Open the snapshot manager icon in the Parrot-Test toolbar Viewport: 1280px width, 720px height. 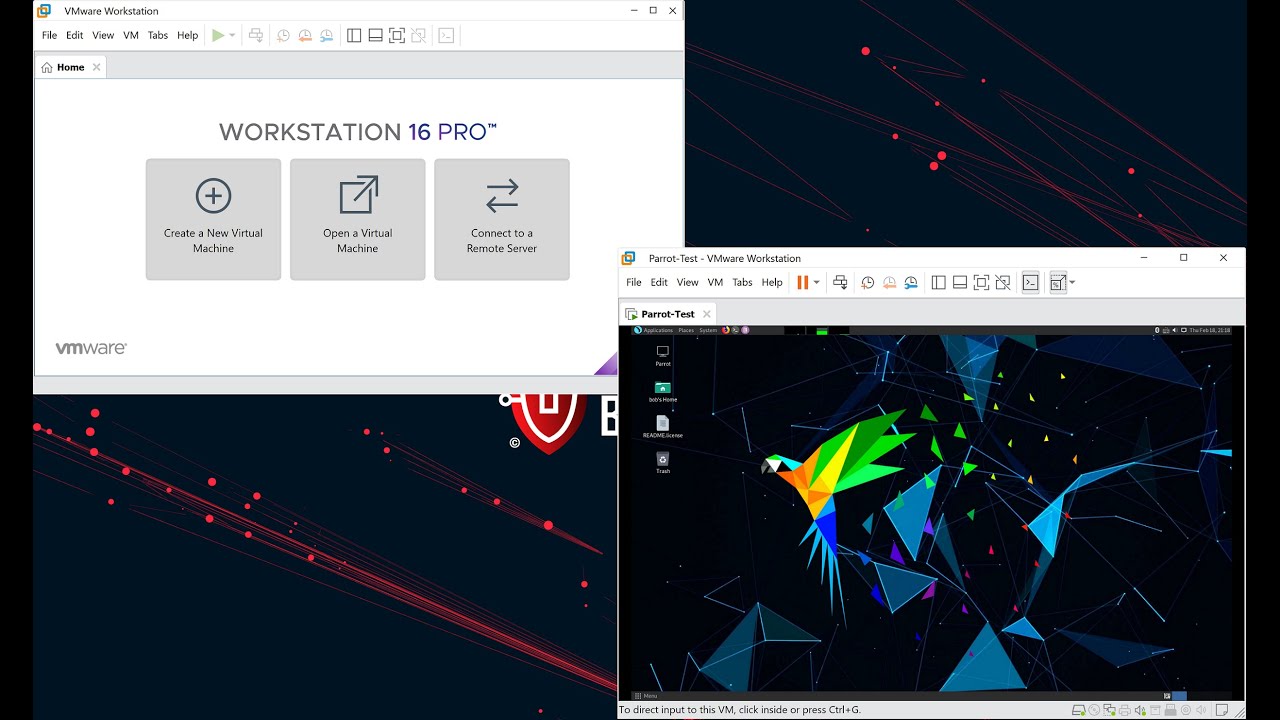[x=911, y=283]
